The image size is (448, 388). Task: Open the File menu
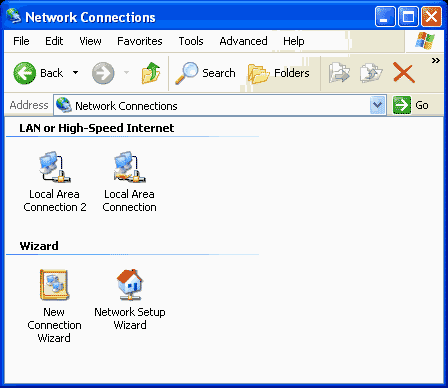(21, 41)
